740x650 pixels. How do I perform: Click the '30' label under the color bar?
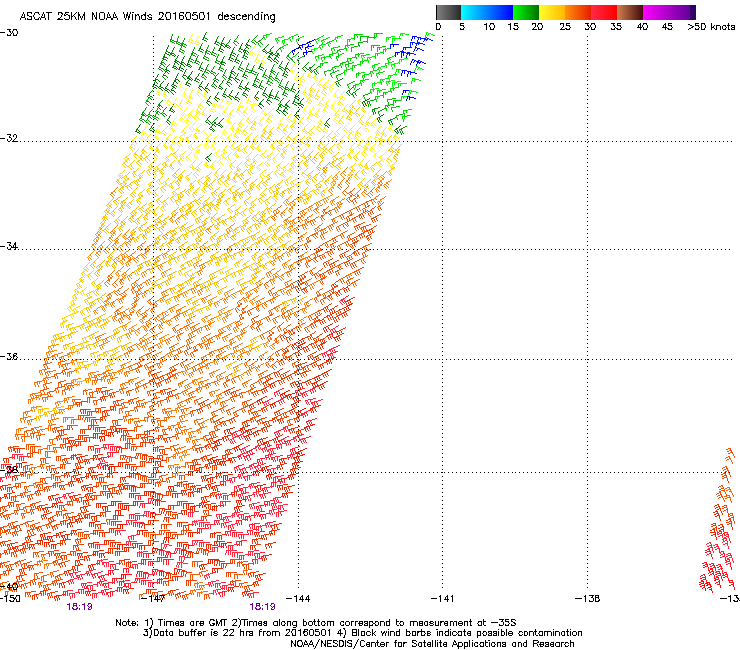point(590,27)
